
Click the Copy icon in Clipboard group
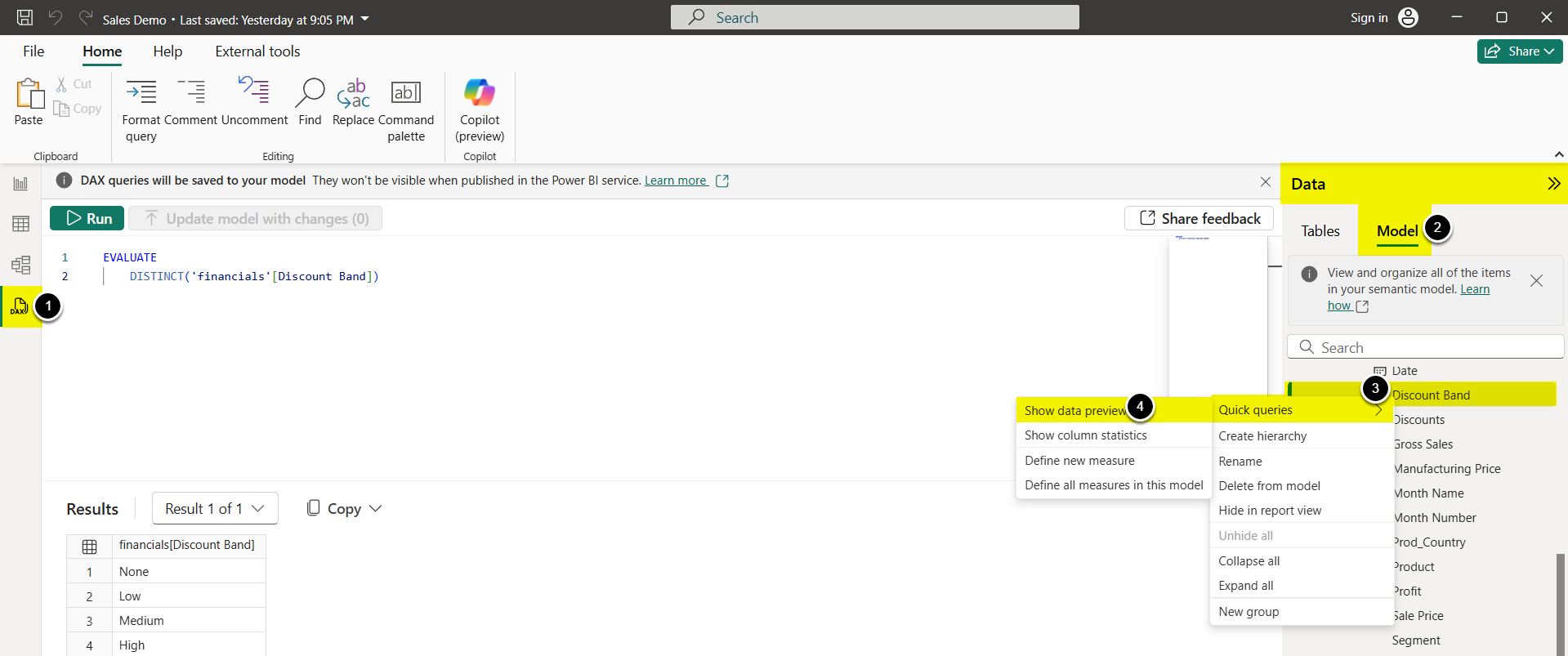(x=61, y=109)
